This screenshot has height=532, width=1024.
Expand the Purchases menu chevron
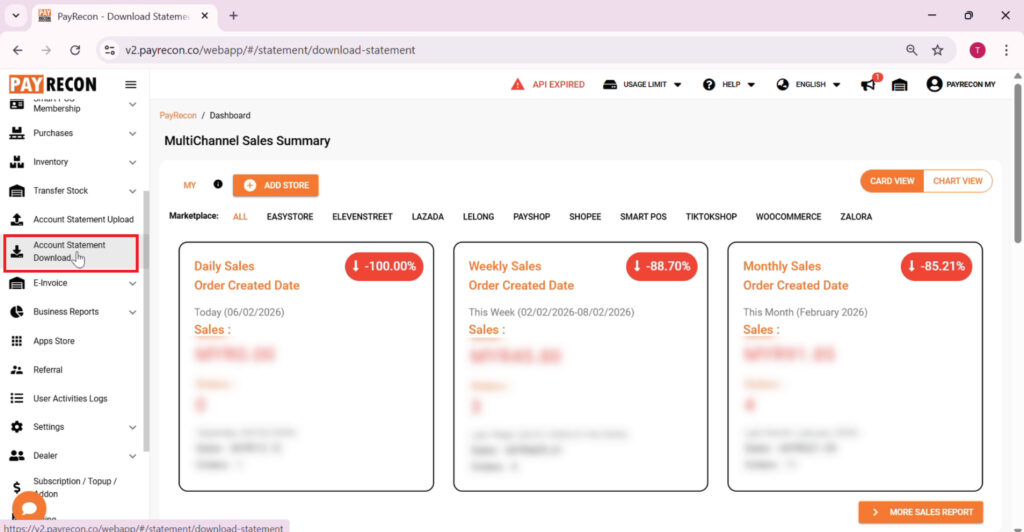(133, 133)
